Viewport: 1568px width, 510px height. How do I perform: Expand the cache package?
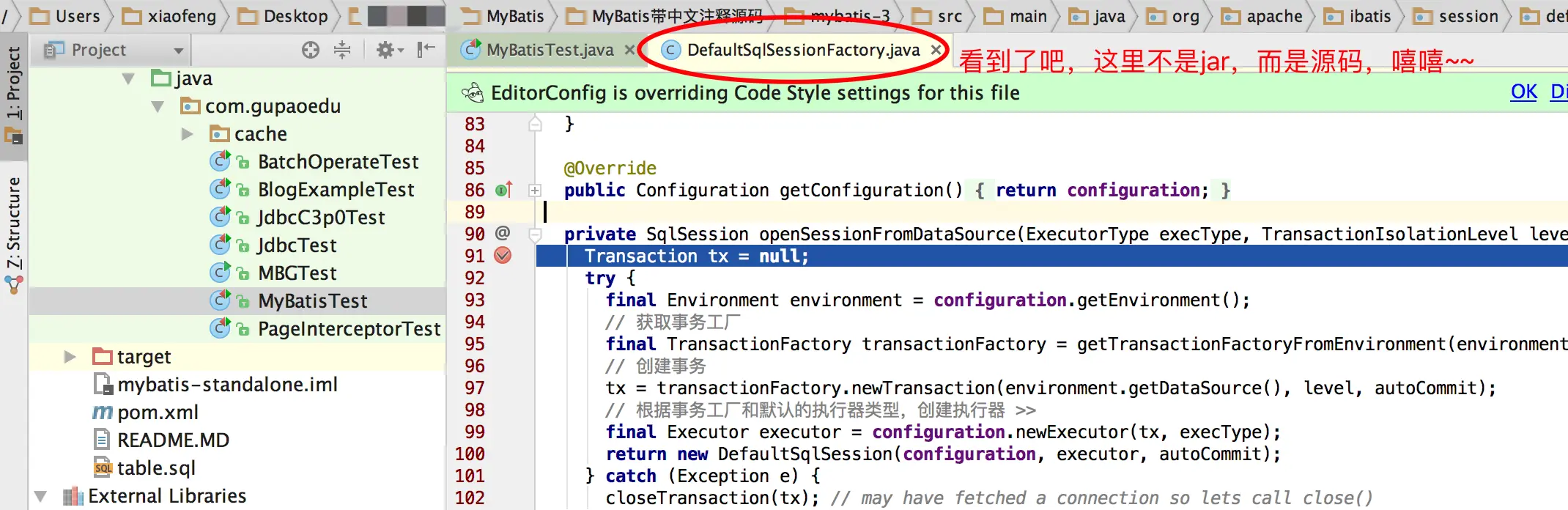(187, 134)
